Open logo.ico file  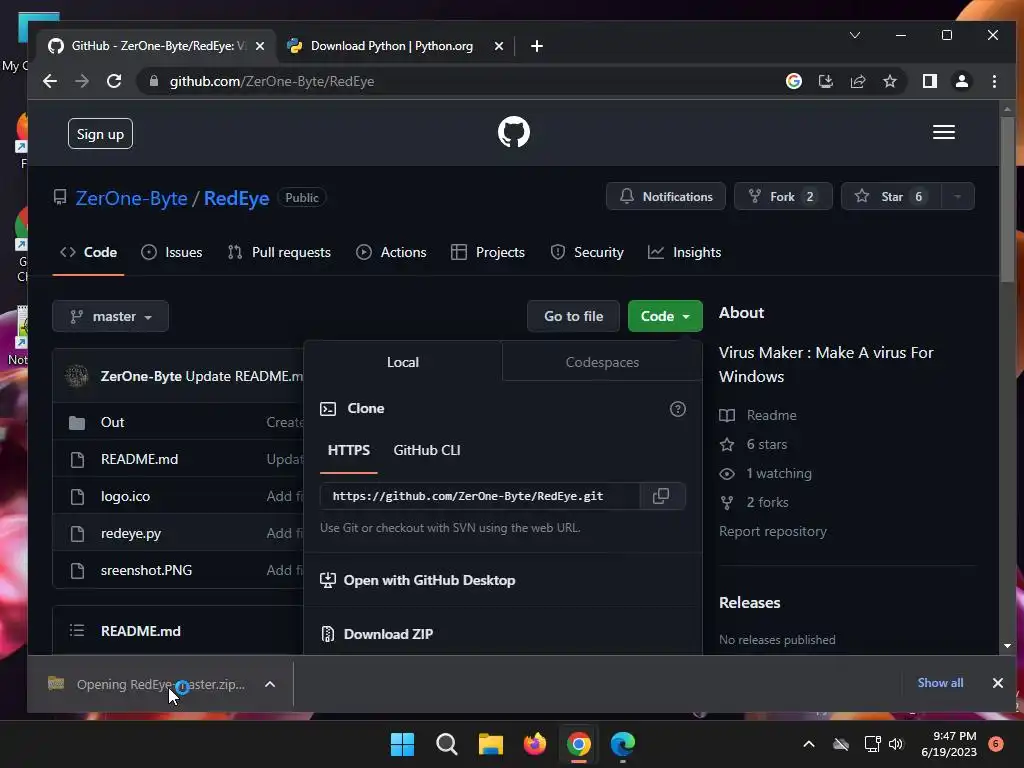pos(125,496)
